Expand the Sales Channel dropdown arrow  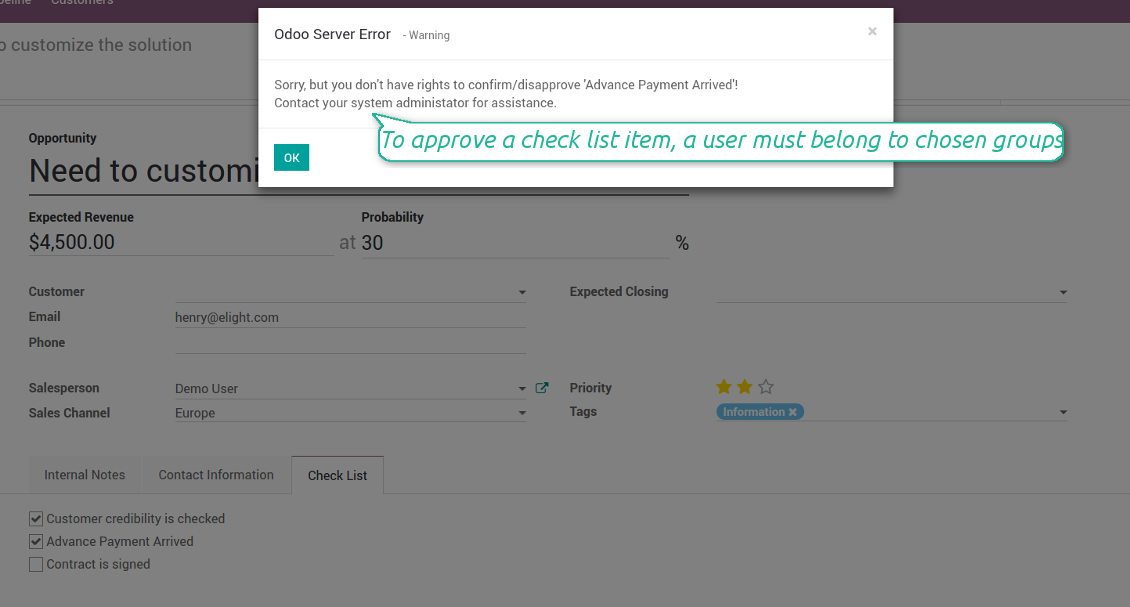(x=522, y=413)
